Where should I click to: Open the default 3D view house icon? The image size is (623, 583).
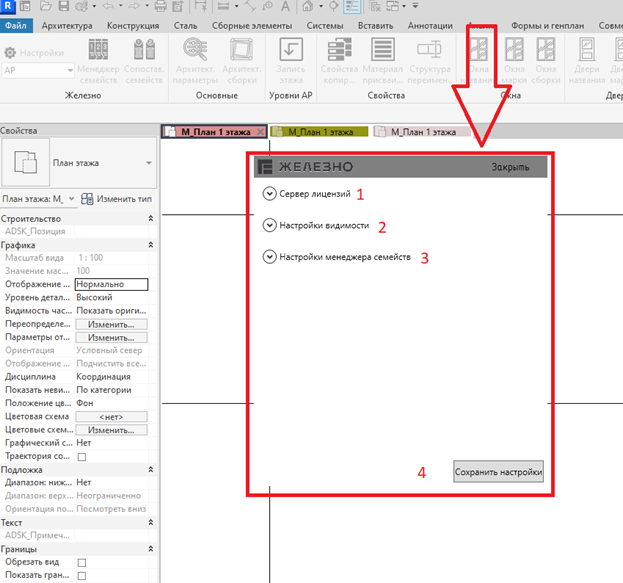click(307, 6)
